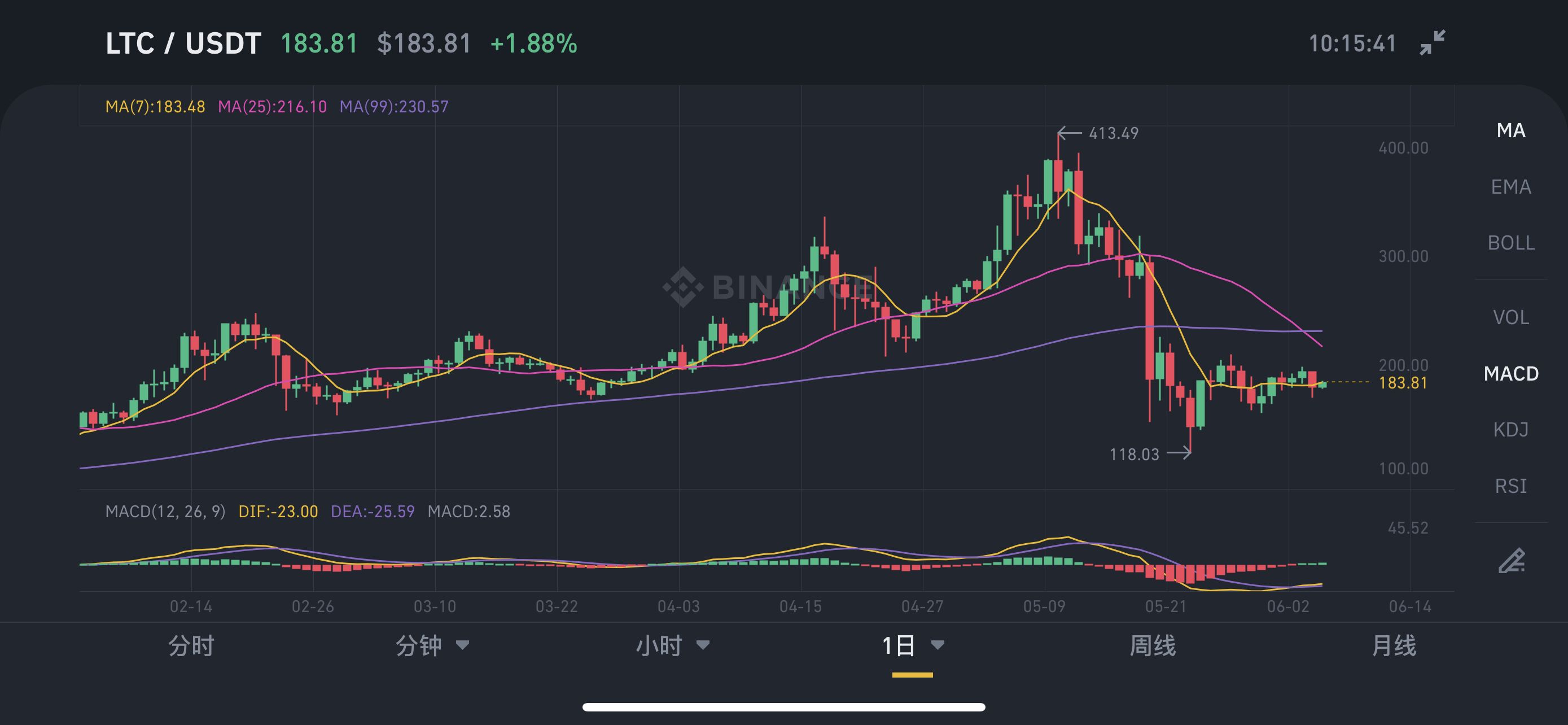Tap the DEA:-25.59 value

[x=373, y=512]
